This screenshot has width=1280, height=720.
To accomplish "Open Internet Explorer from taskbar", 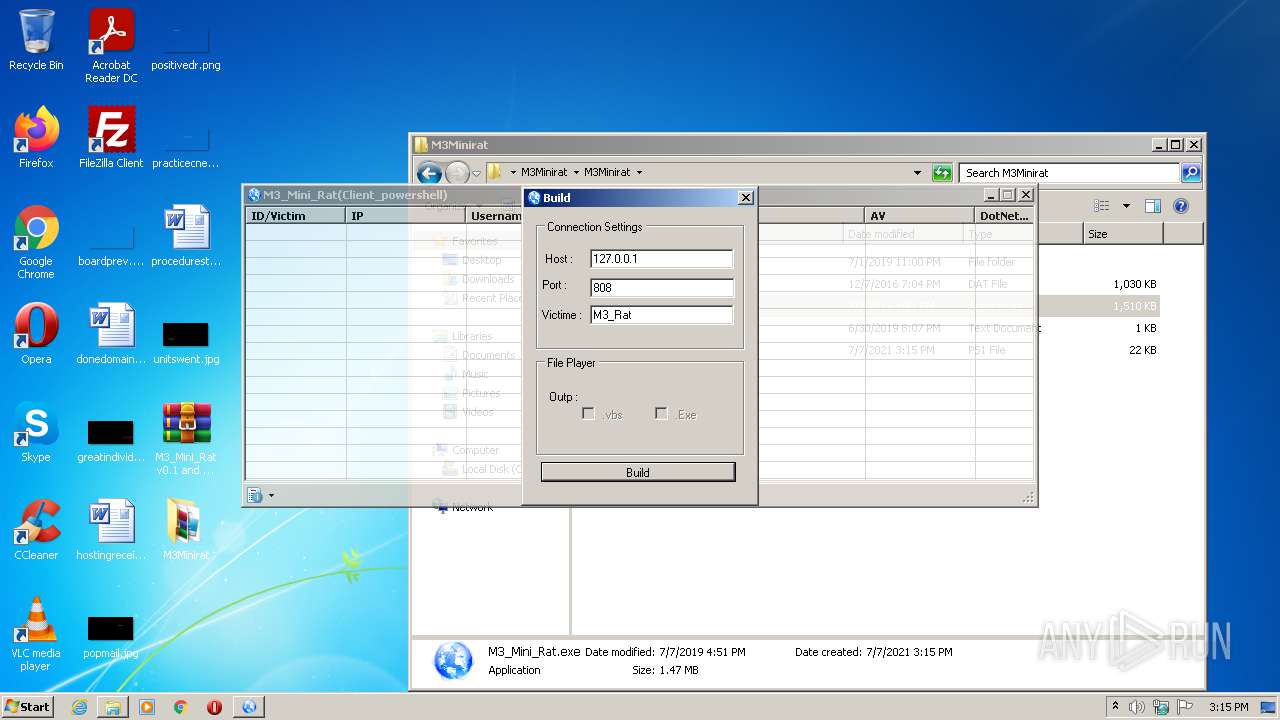I will tap(79, 707).
